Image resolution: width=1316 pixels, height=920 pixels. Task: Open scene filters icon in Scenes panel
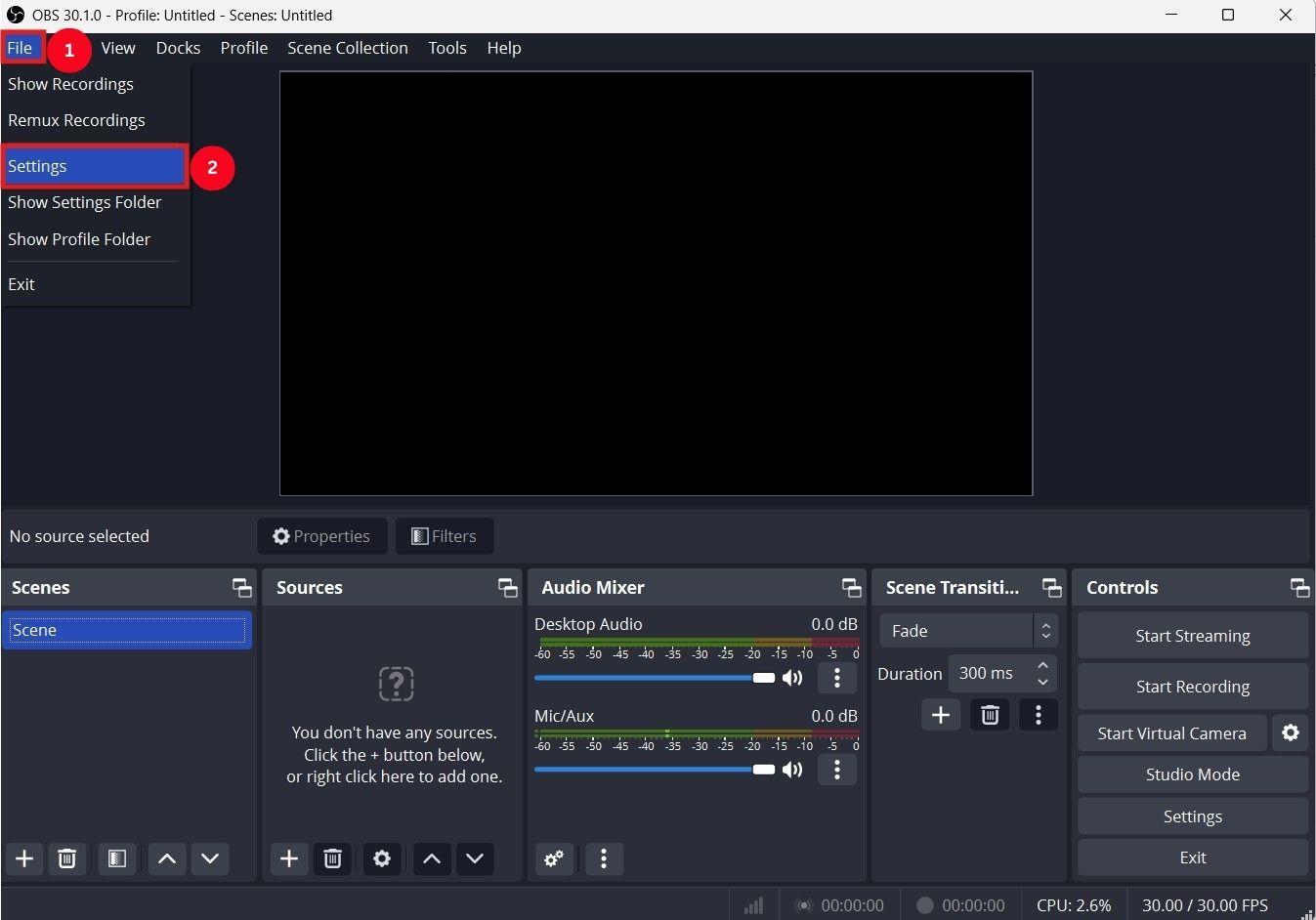117,858
